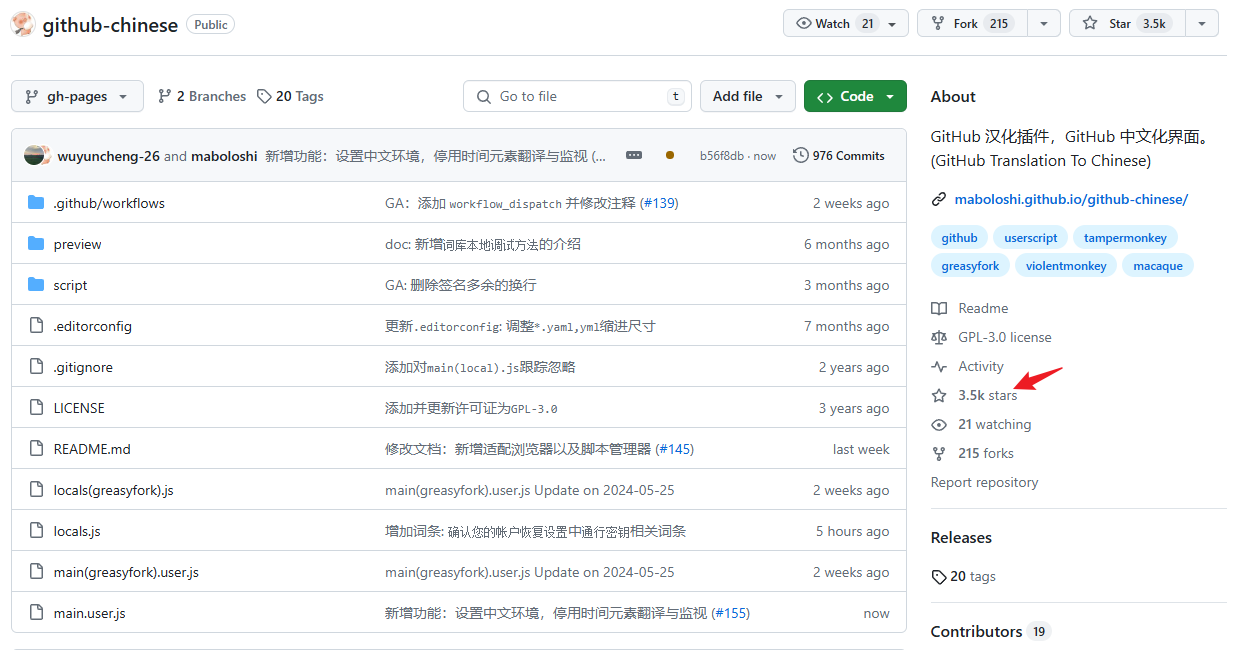Open the Add file dropdown
The height and width of the screenshot is (650, 1253).
748,96
